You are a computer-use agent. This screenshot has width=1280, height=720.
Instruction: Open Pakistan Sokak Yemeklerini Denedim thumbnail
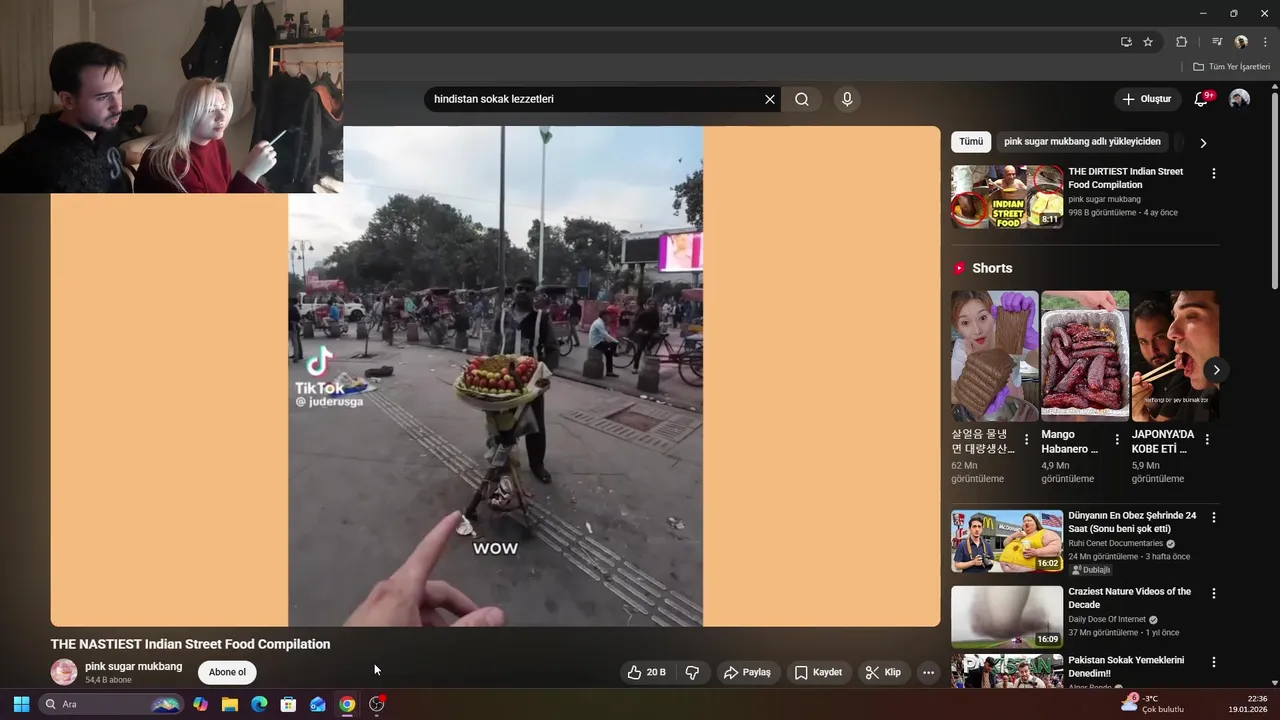point(1007,671)
